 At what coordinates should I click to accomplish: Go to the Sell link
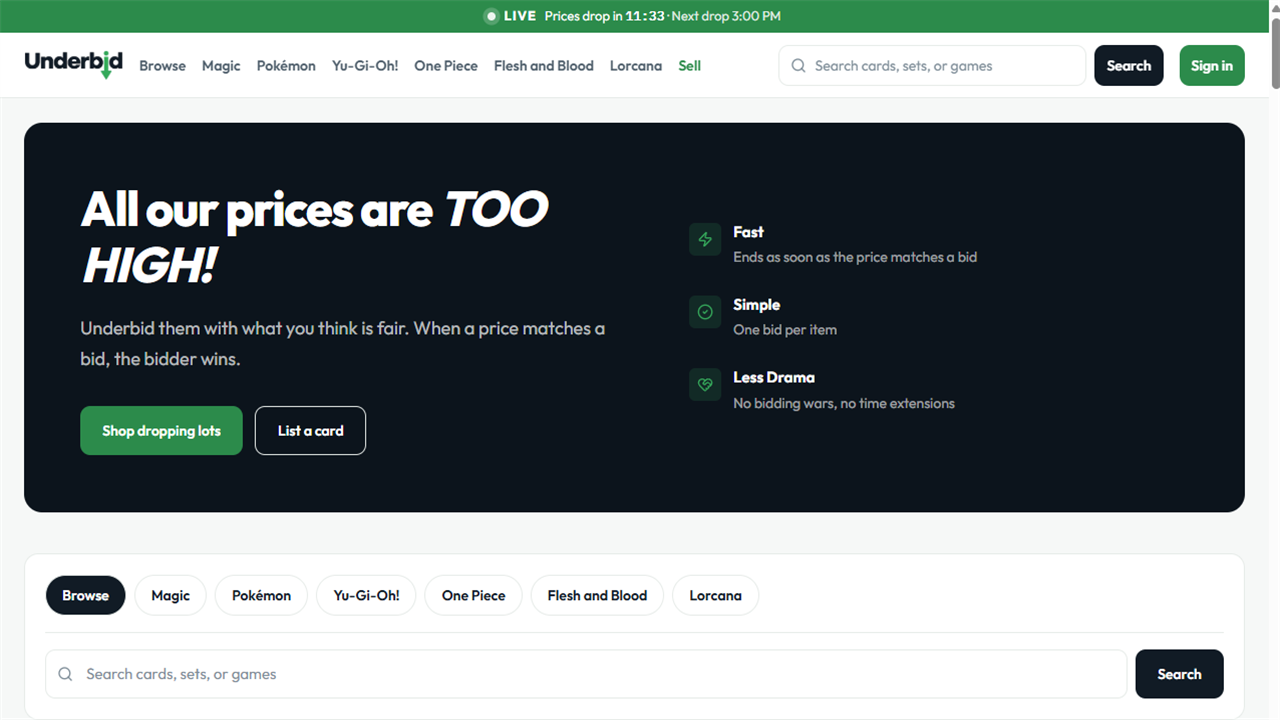click(x=690, y=66)
